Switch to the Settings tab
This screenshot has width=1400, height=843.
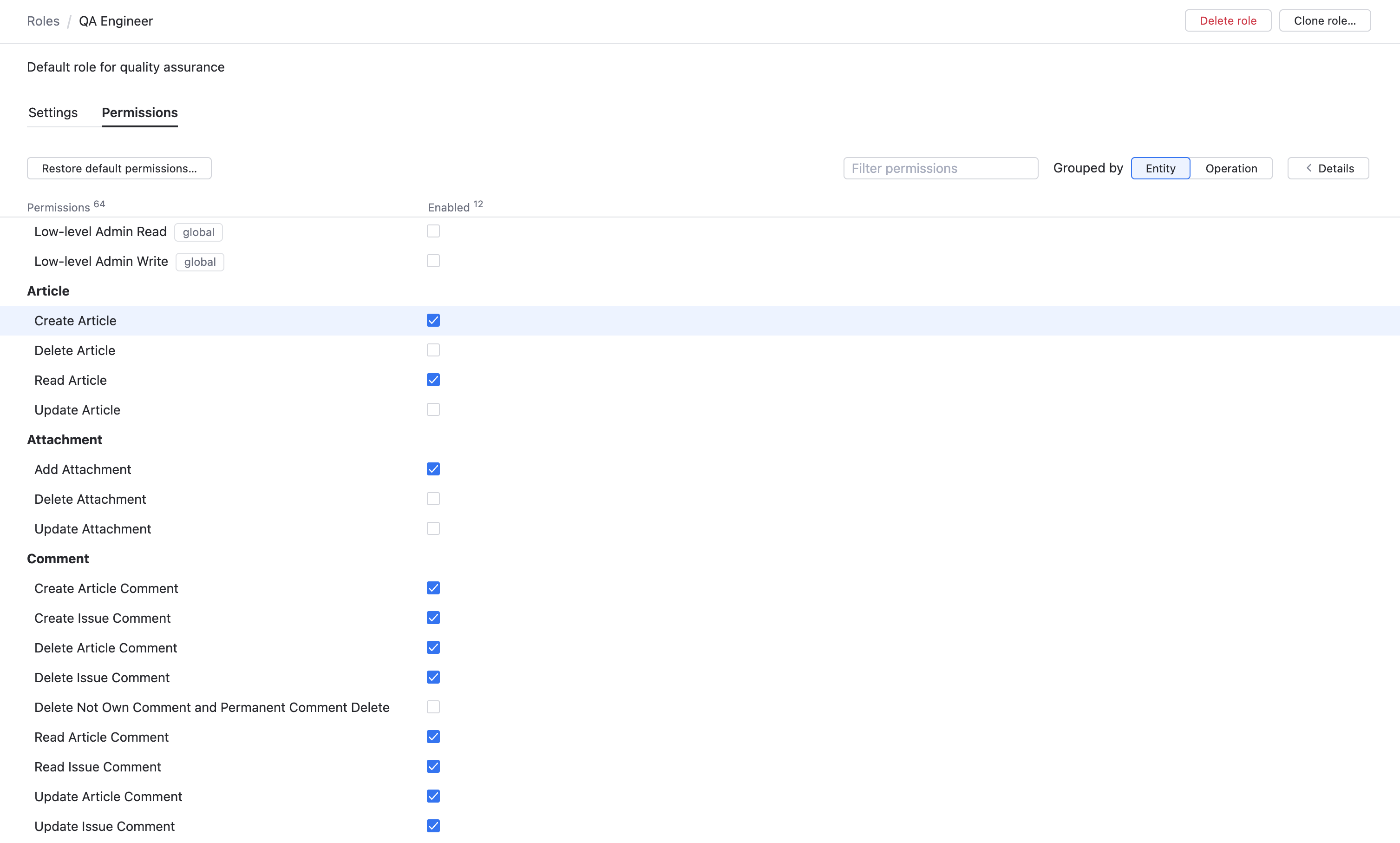pyautogui.click(x=53, y=112)
